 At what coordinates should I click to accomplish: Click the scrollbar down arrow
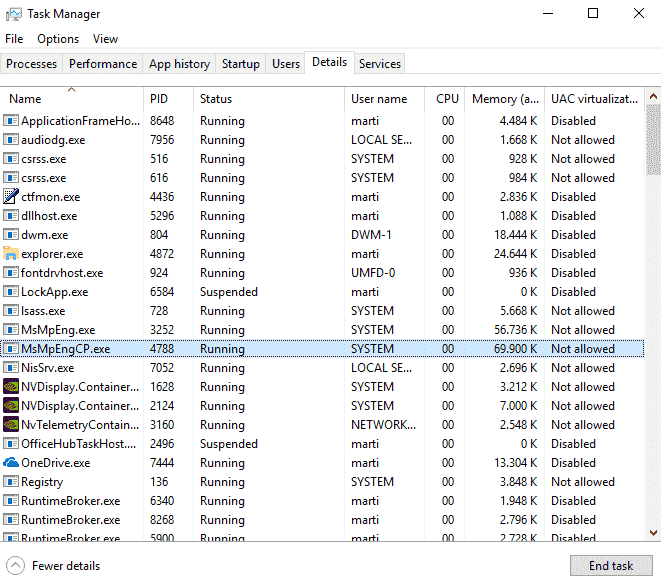point(653,532)
